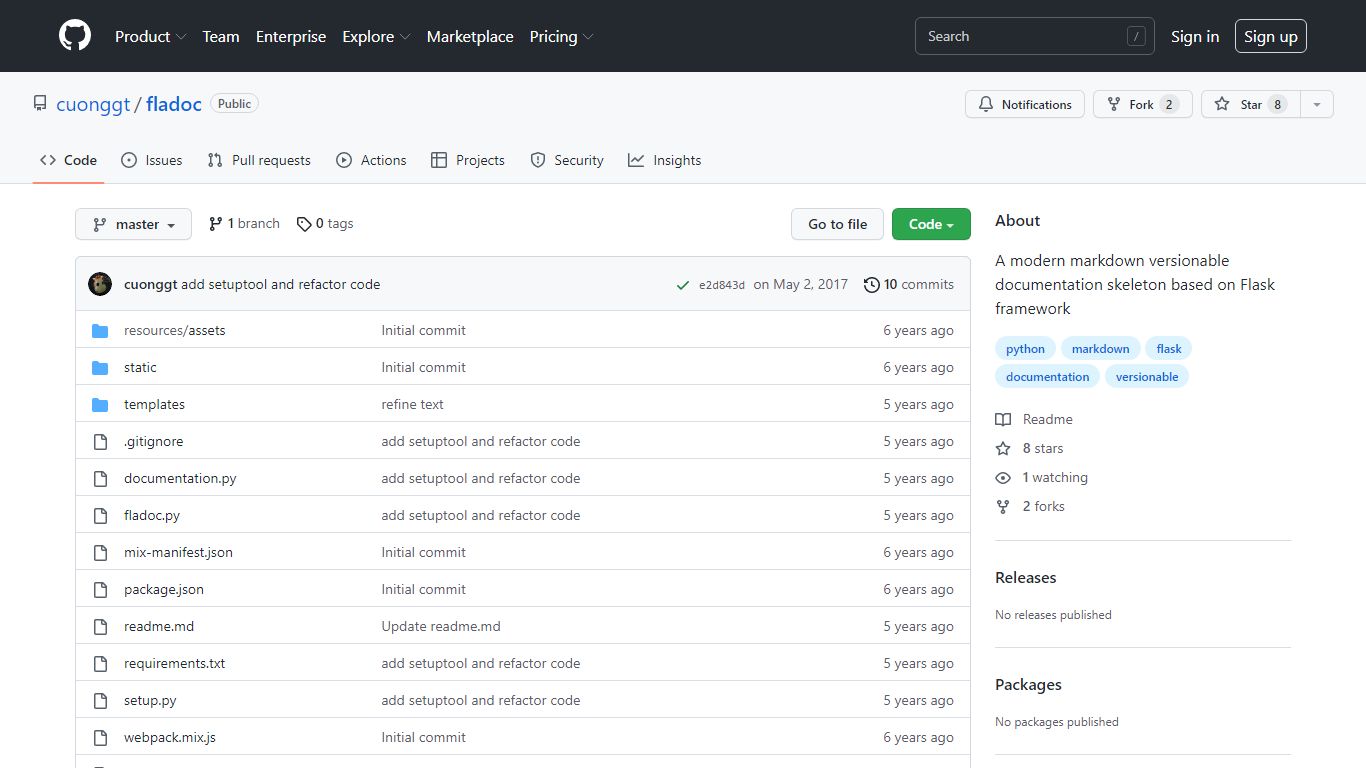Screen dimensions: 1366x768
Task: Click the Sign in link
Action: 1195,36
